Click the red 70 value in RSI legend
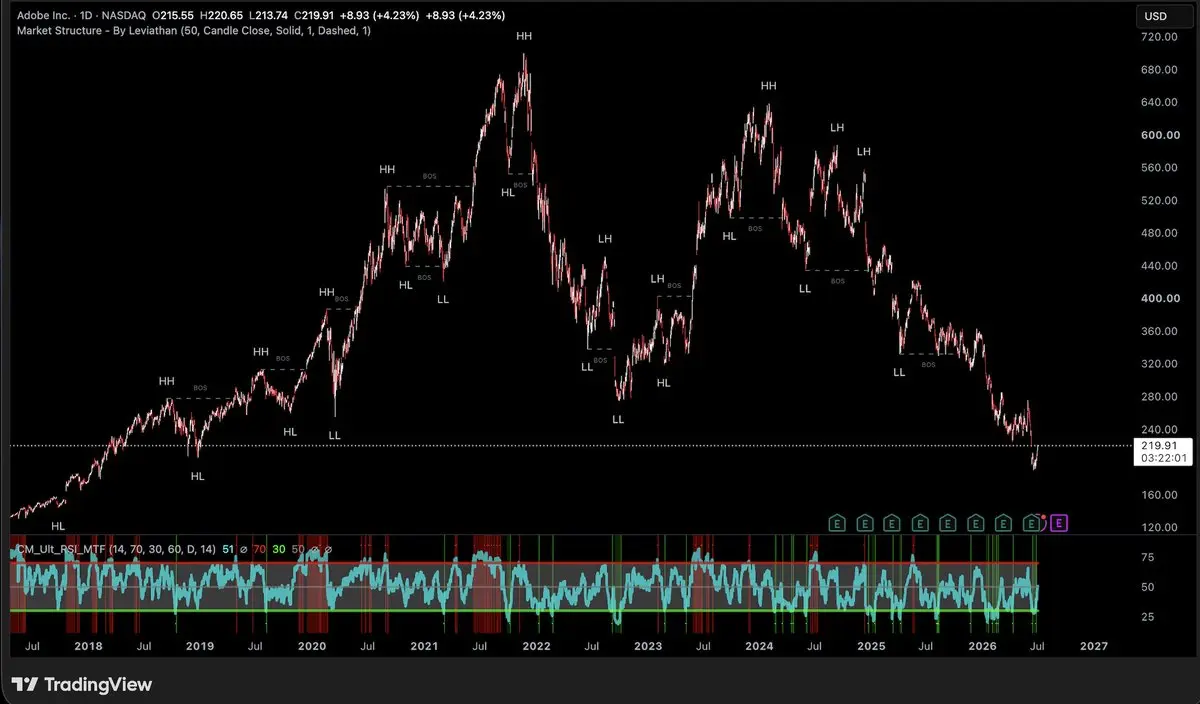This screenshot has width=1200, height=704. 259,548
